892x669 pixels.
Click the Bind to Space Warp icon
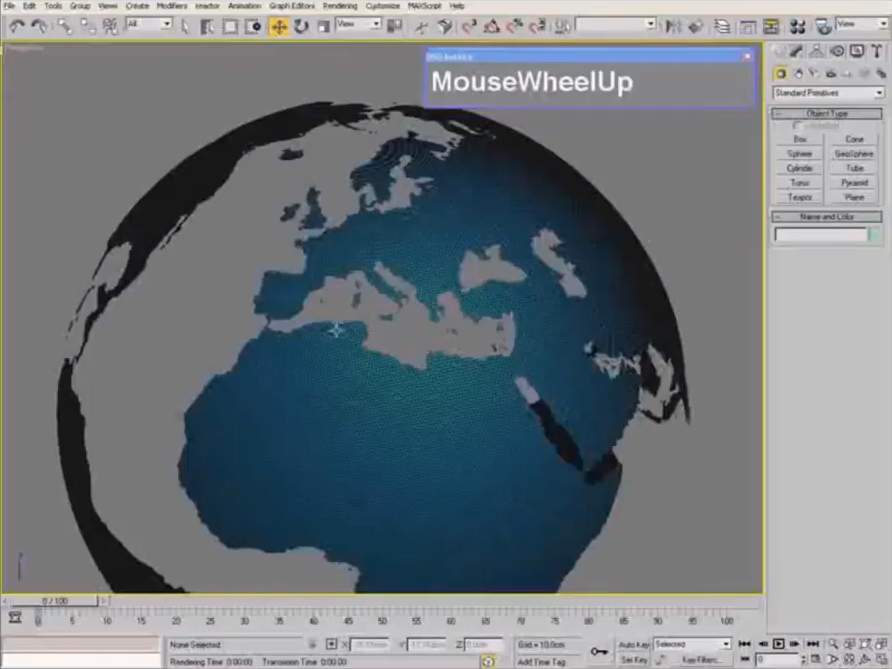[110, 26]
